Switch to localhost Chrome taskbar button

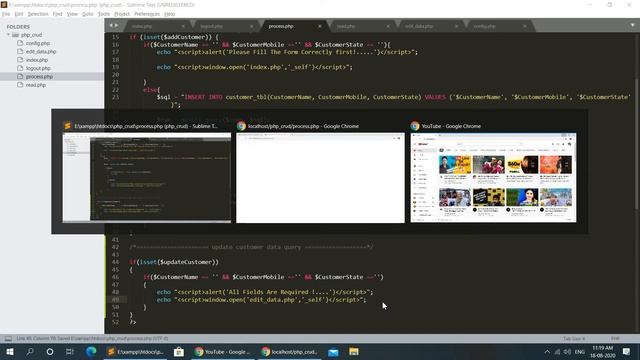(x=290, y=351)
